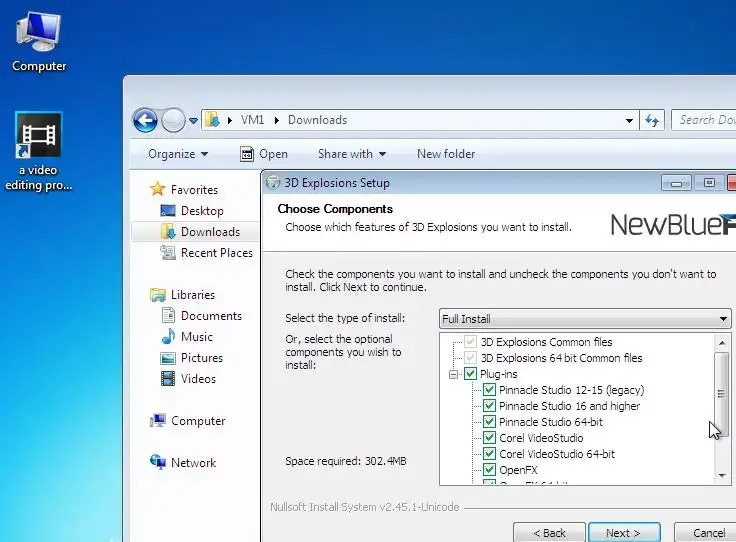Open the Share with menu
This screenshot has height=542, width=736.
[x=352, y=154]
